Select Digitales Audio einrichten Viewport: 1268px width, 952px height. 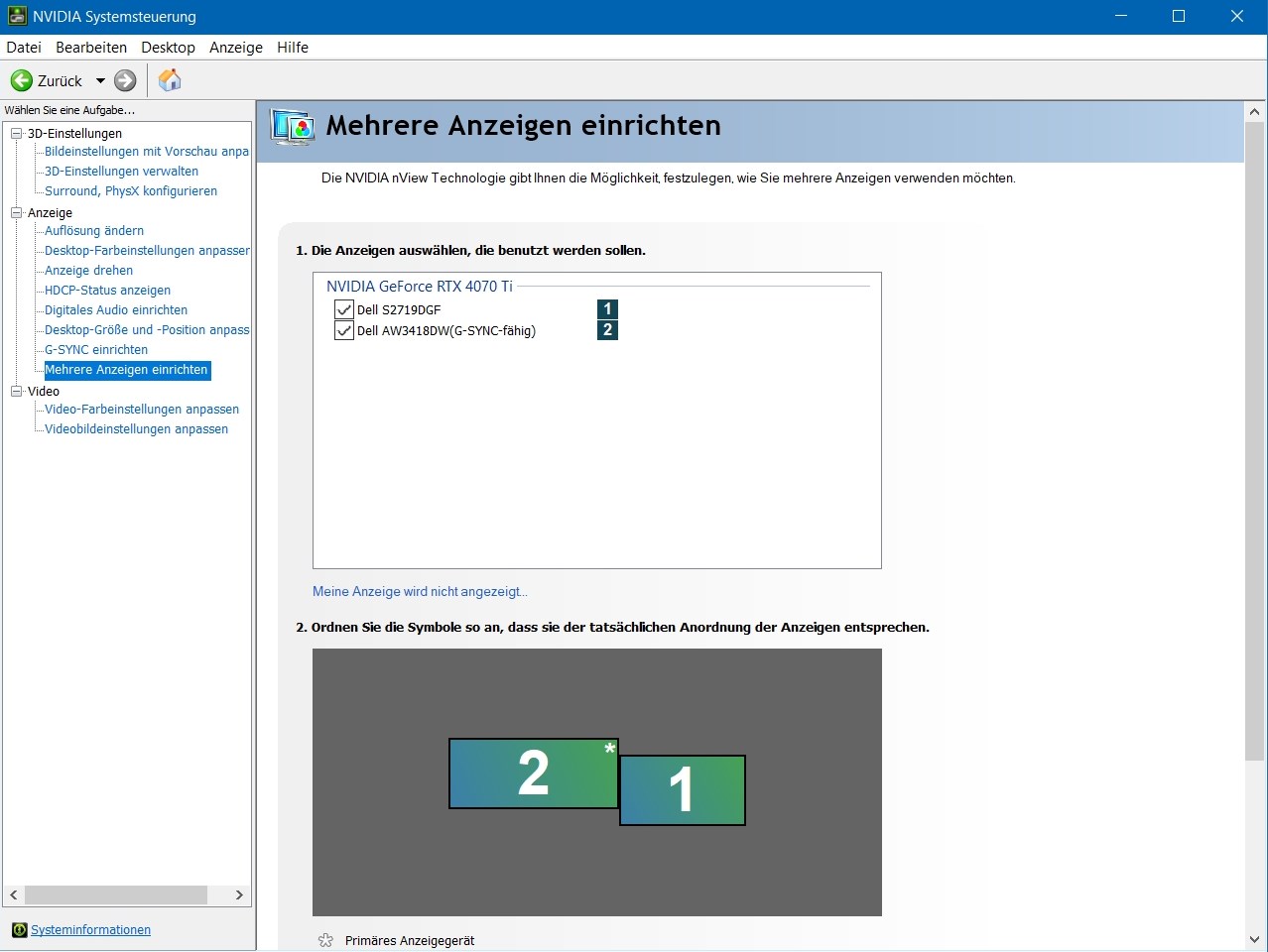click(x=116, y=310)
